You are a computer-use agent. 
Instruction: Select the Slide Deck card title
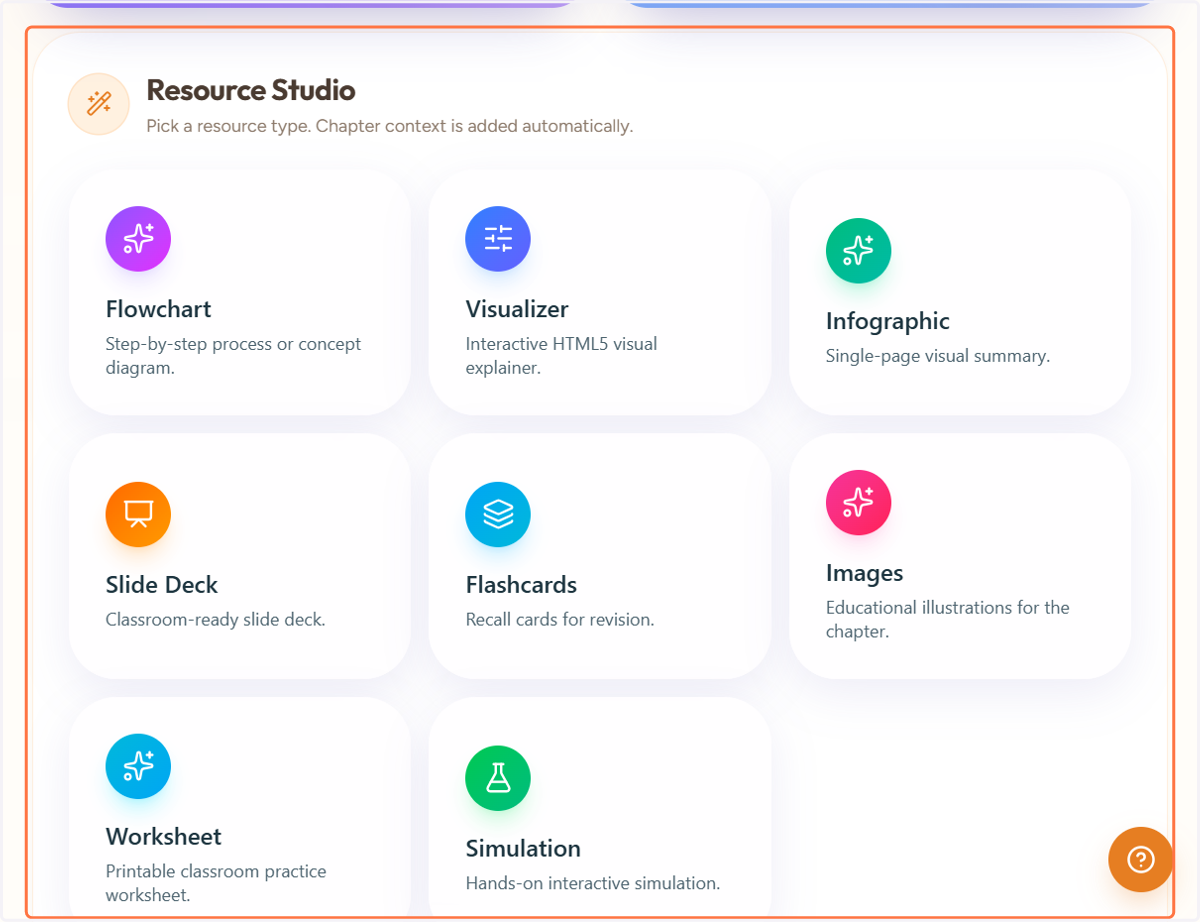point(162,585)
